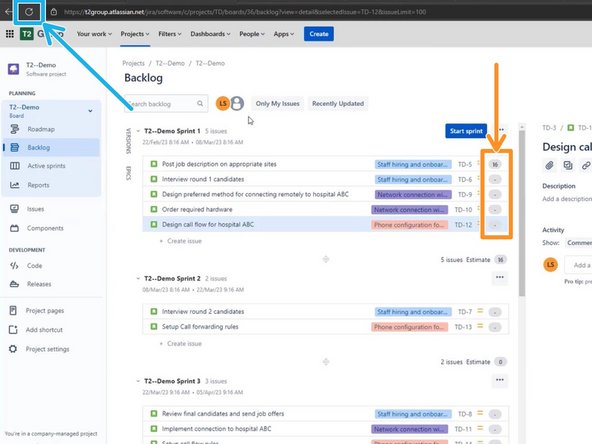592x444 pixels.
Task: Collapse T2--Demo Sprint 3 section
Action: click(x=138, y=381)
